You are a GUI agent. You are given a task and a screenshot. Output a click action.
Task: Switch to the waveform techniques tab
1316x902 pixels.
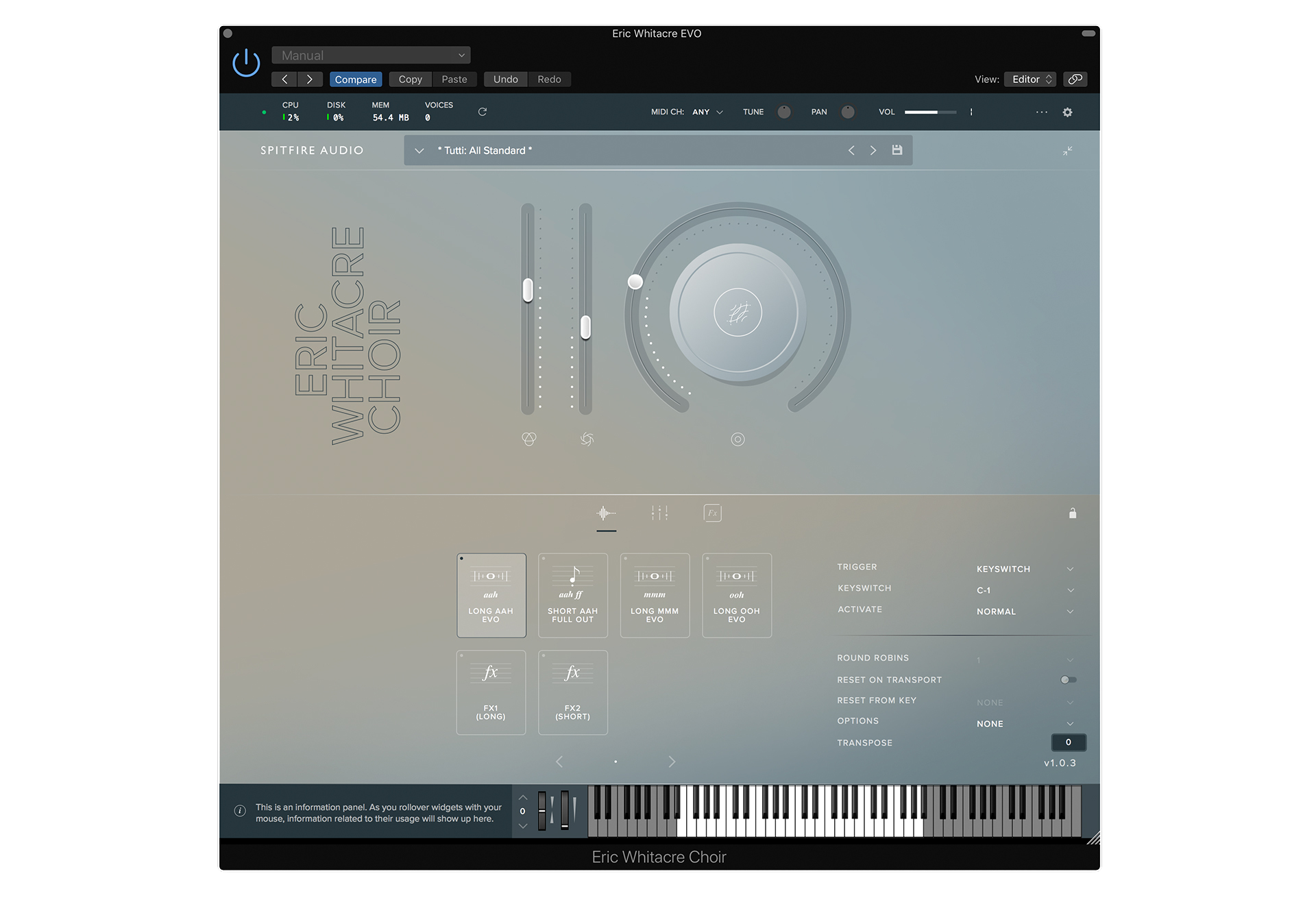click(x=606, y=513)
